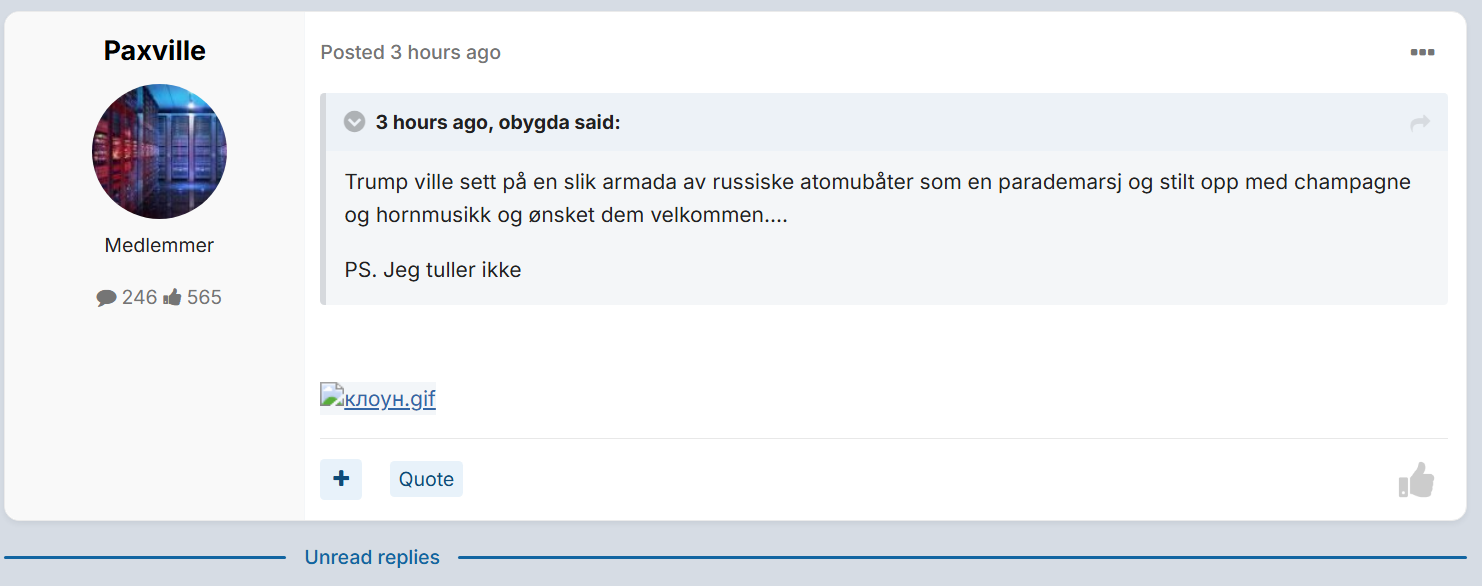Click the Quote button

pos(426,479)
